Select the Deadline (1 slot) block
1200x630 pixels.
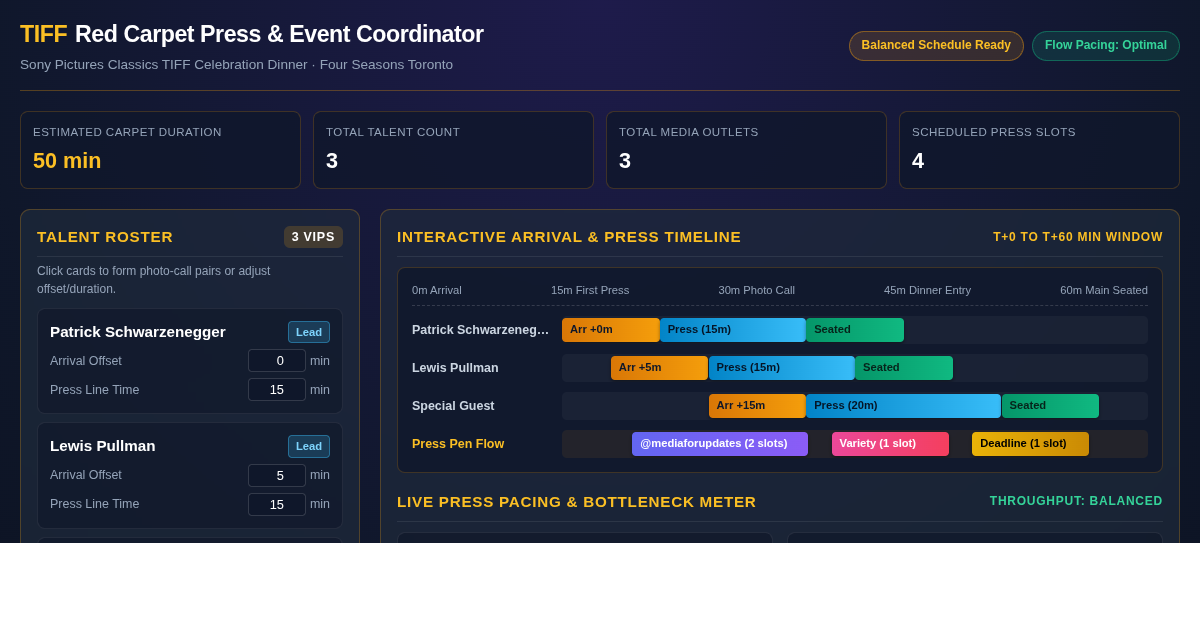tap(1030, 444)
